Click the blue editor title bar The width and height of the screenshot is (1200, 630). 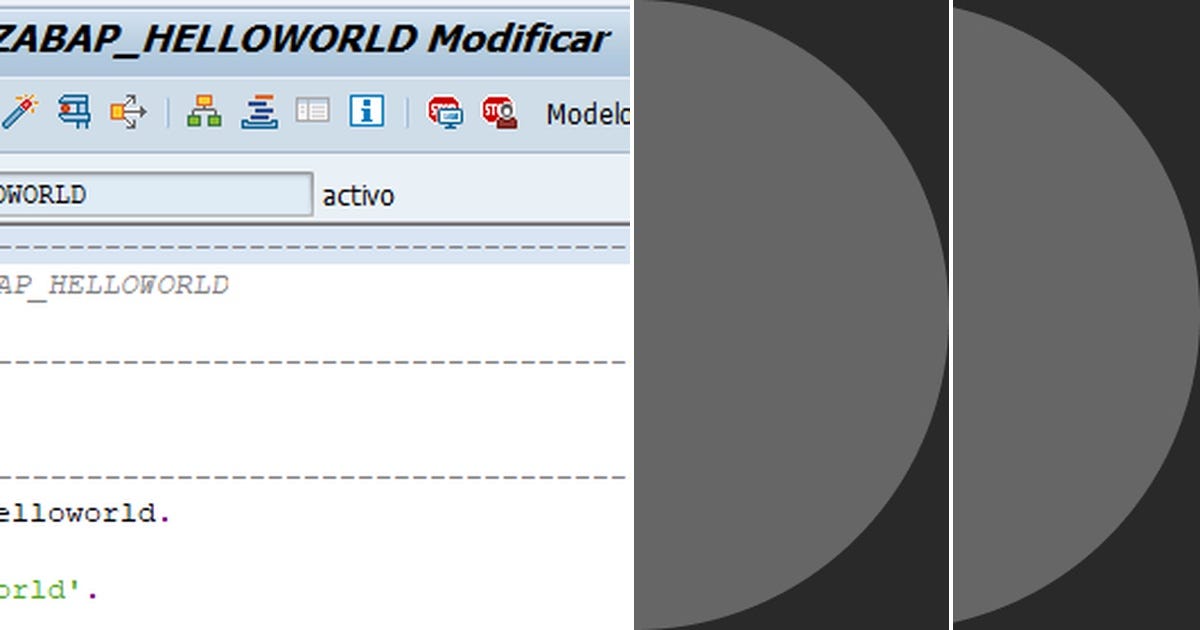click(300, 38)
